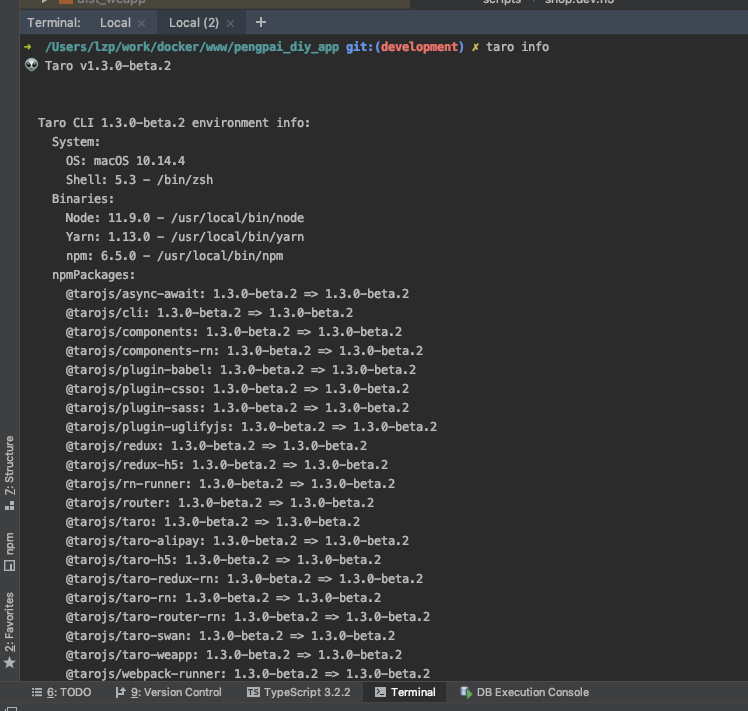Open the Z: Structure side panel

[x=10, y=472]
